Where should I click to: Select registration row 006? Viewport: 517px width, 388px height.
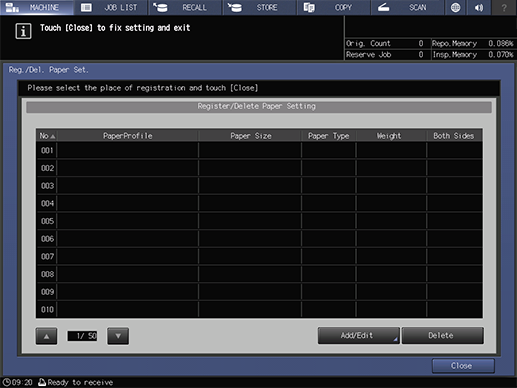[x=259, y=239]
